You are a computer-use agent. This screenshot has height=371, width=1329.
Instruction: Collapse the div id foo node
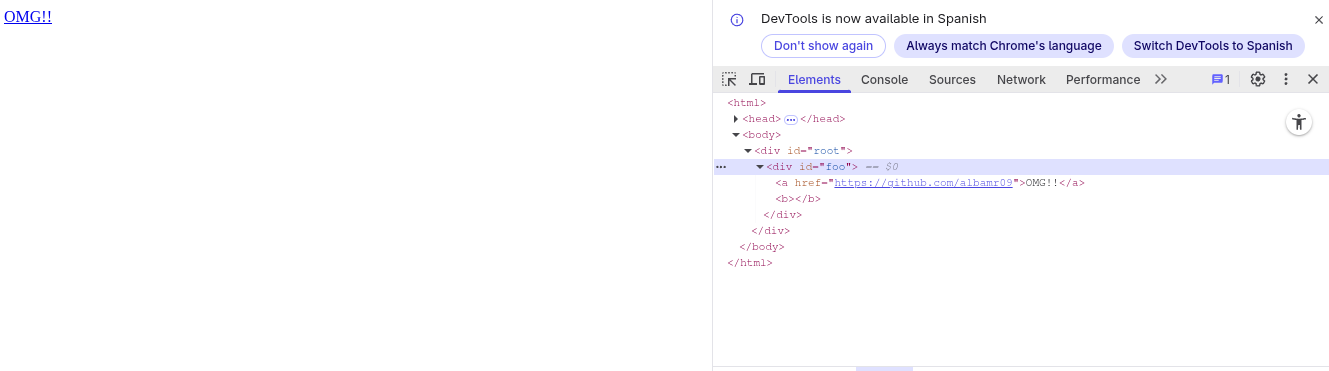(x=760, y=167)
